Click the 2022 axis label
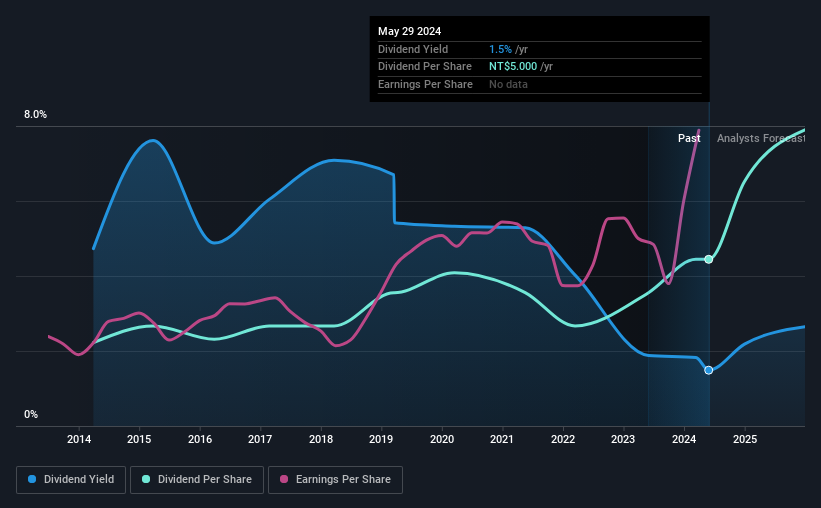The height and width of the screenshot is (508, 821). tap(563, 439)
